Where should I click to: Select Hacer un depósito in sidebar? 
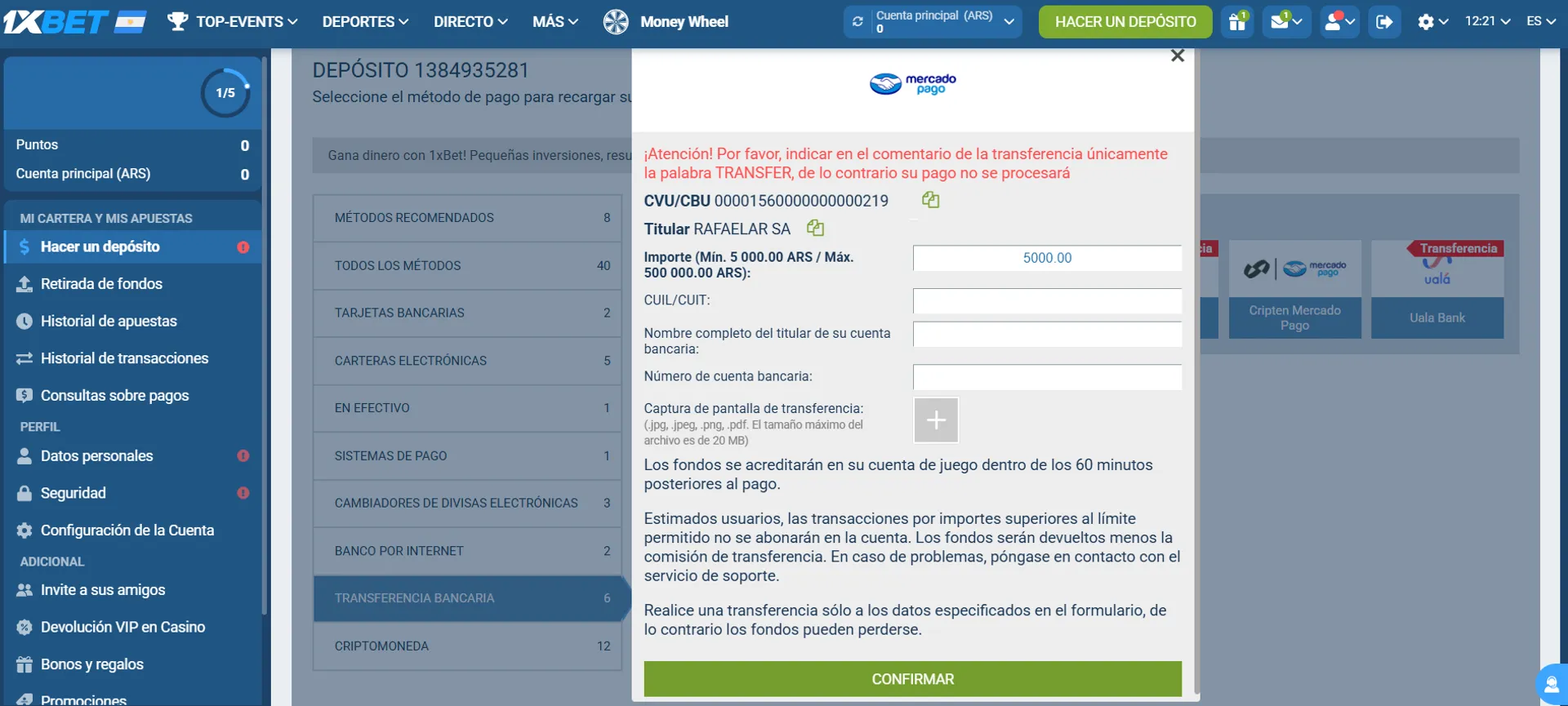coord(132,246)
